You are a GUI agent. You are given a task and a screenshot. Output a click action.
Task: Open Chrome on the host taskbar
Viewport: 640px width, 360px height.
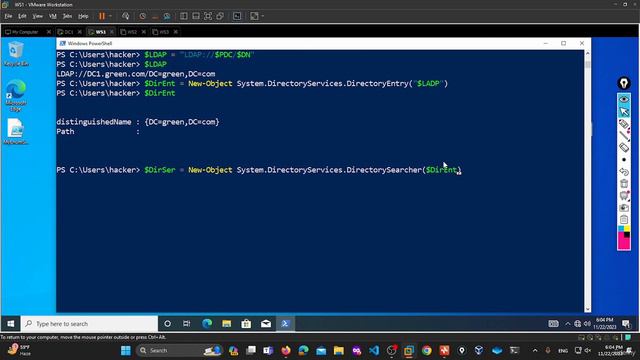(427, 350)
